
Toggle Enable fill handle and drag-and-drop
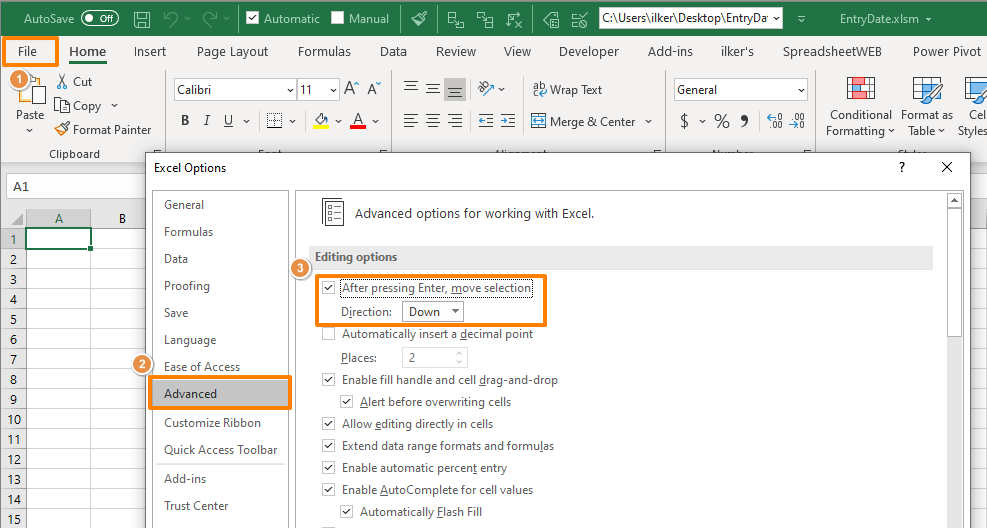pyautogui.click(x=329, y=379)
